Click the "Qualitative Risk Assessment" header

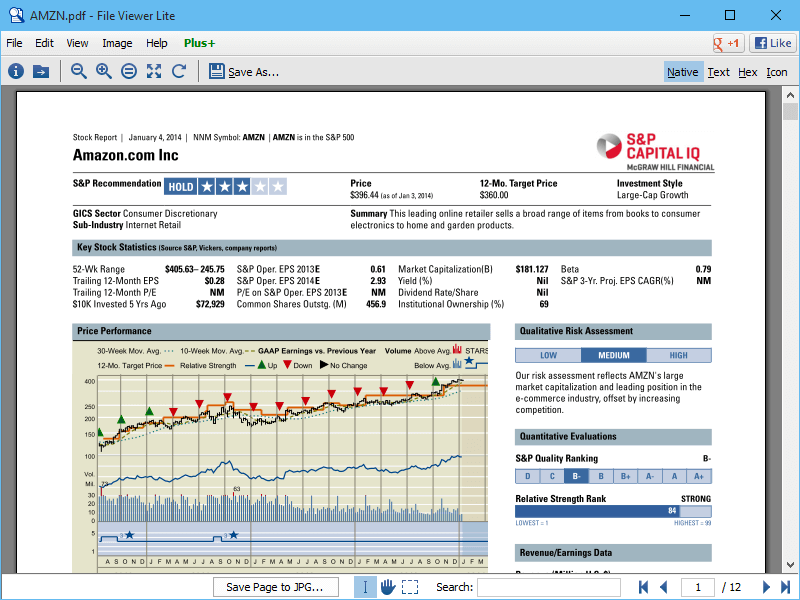click(x=613, y=331)
